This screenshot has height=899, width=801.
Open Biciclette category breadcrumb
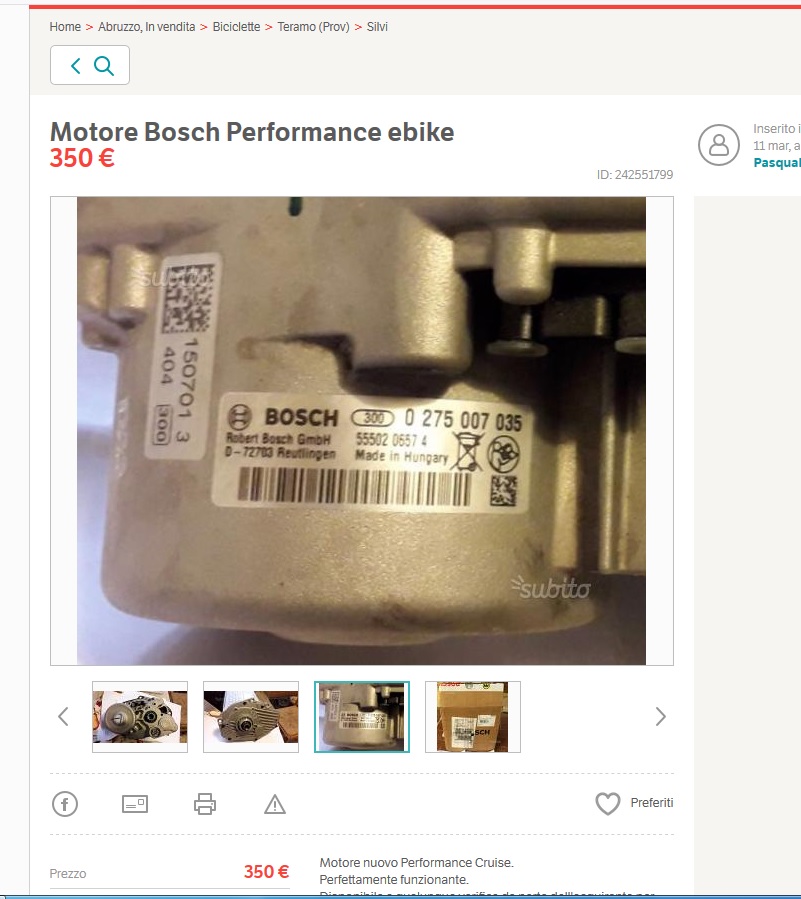click(x=236, y=27)
